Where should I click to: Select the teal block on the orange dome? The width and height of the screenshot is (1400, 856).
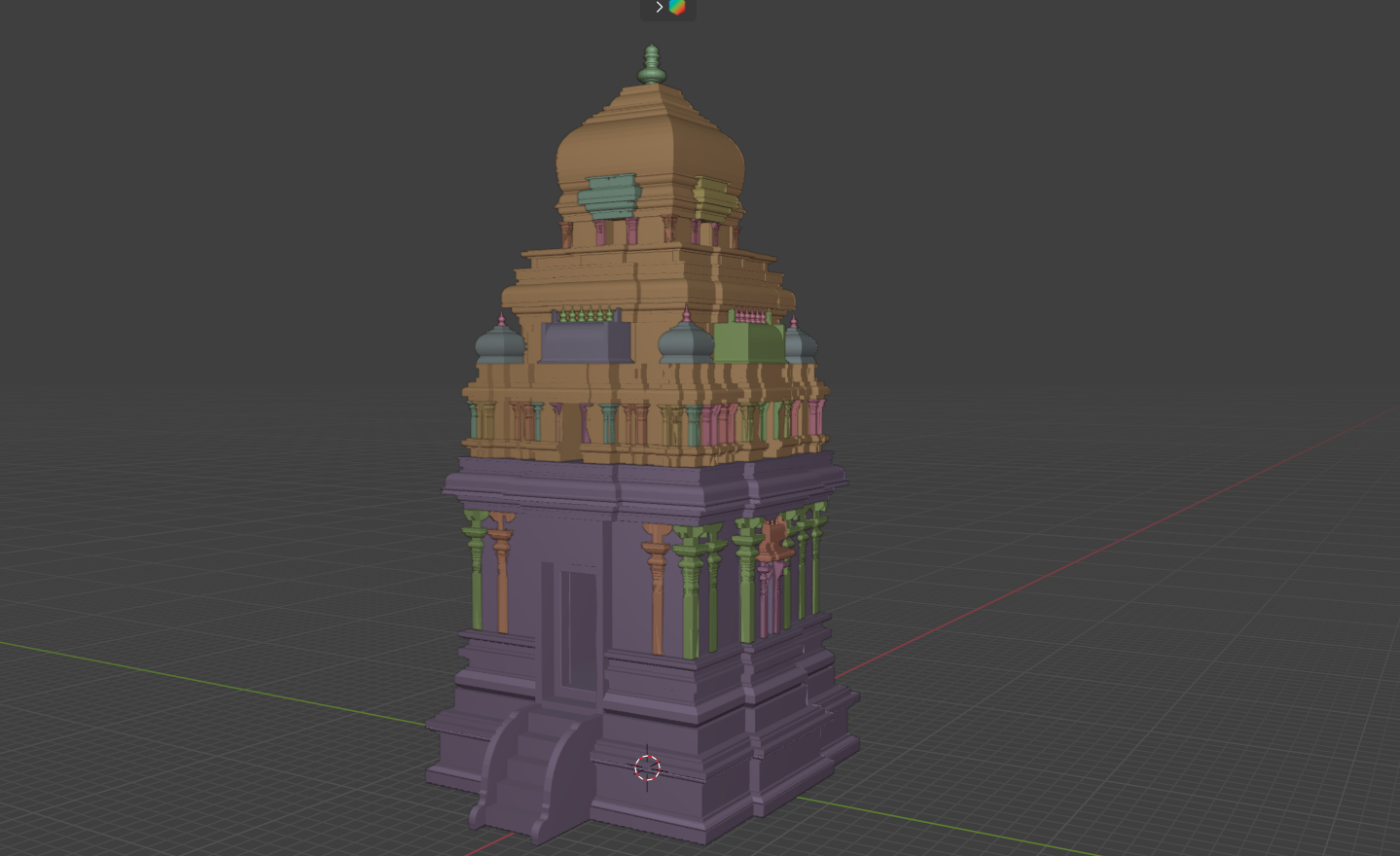pos(609,195)
